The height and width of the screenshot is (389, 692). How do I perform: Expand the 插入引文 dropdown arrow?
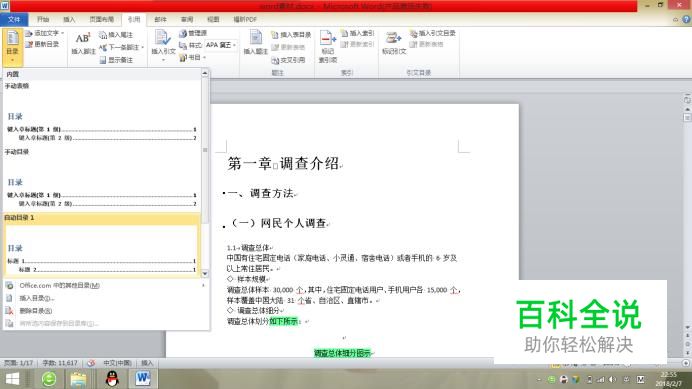[163, 60]
